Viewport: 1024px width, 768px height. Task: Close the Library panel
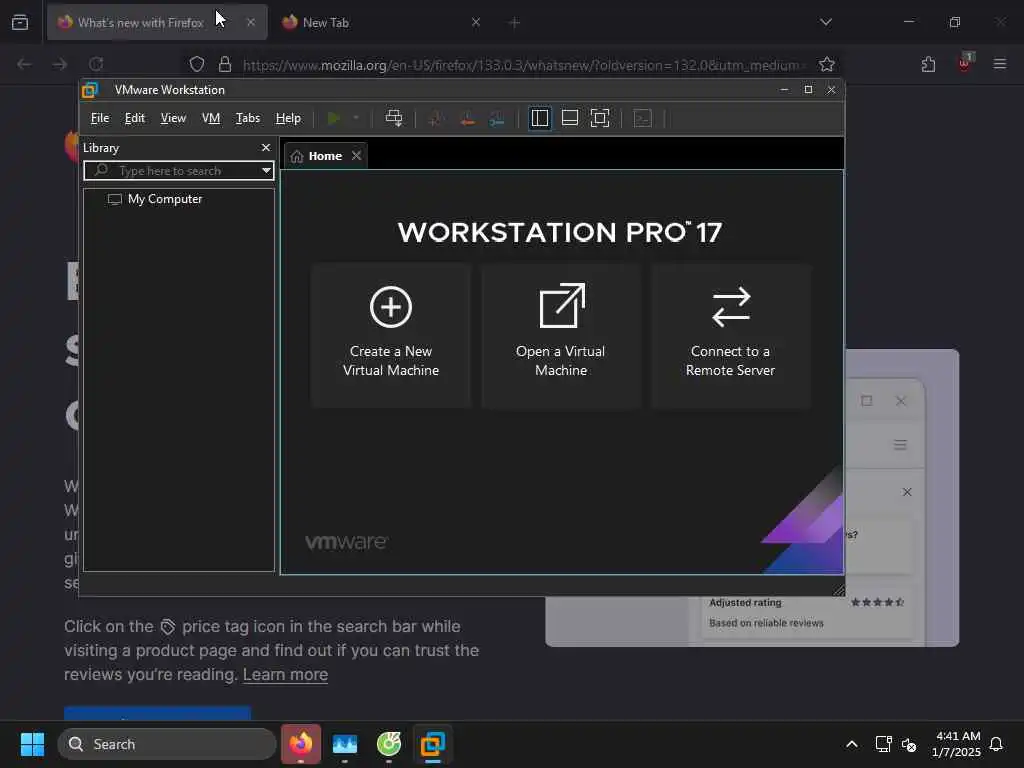point(266,148)
